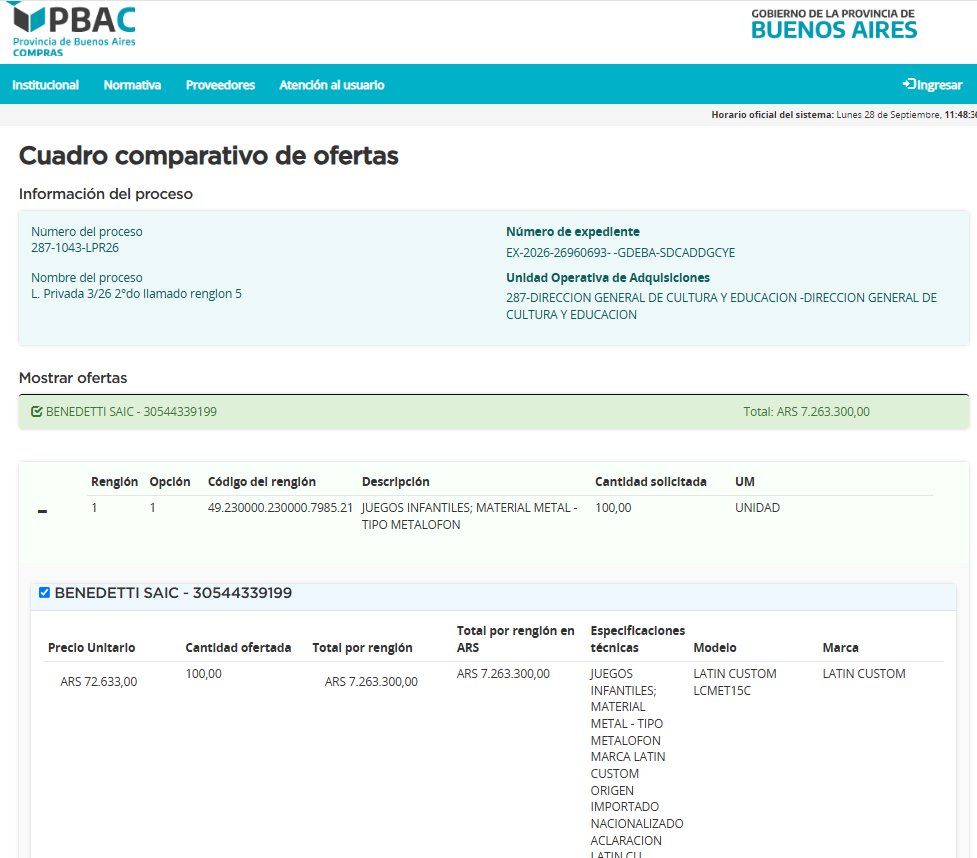
Task: Click unit price ARS 72.633,00
Action: coord(98,682)
